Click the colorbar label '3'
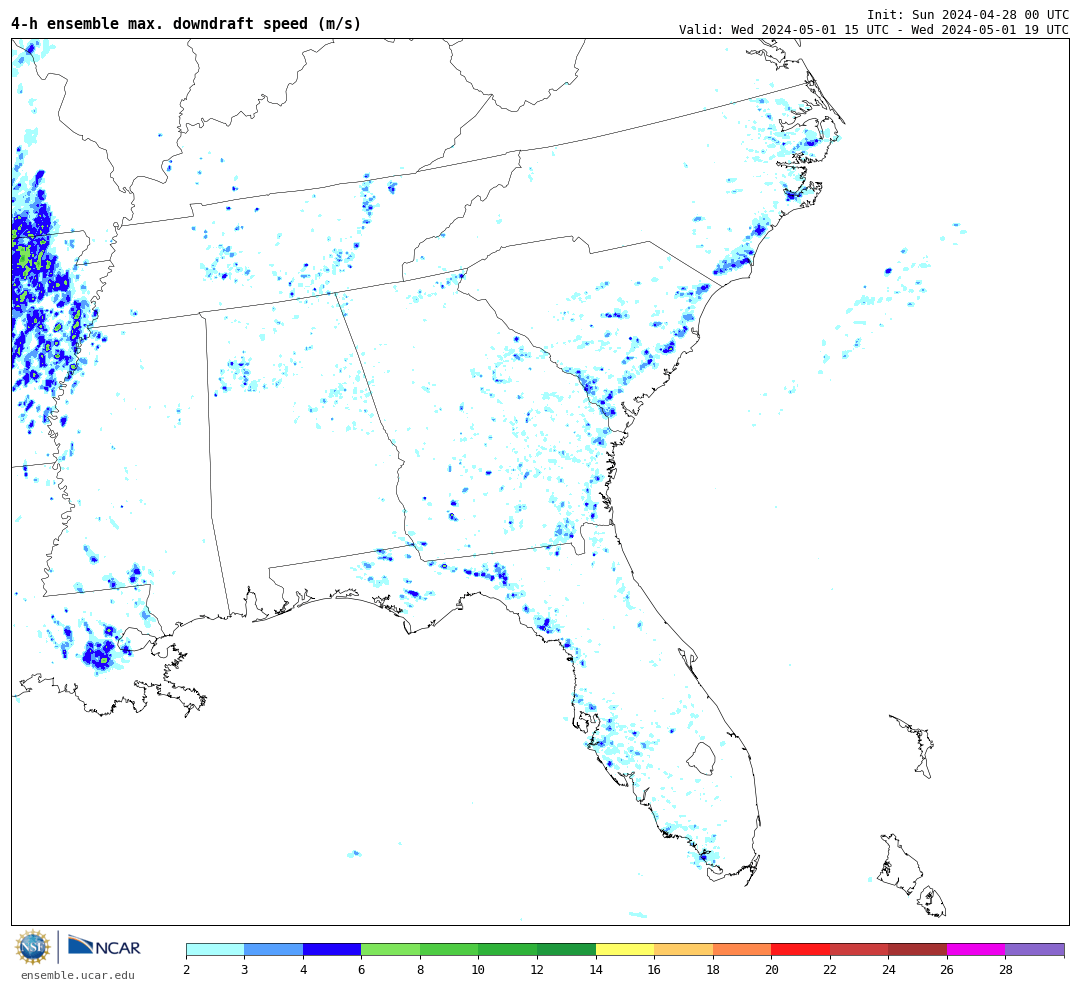The height and width of the screenshot is (988, 1080). point(245,969)
